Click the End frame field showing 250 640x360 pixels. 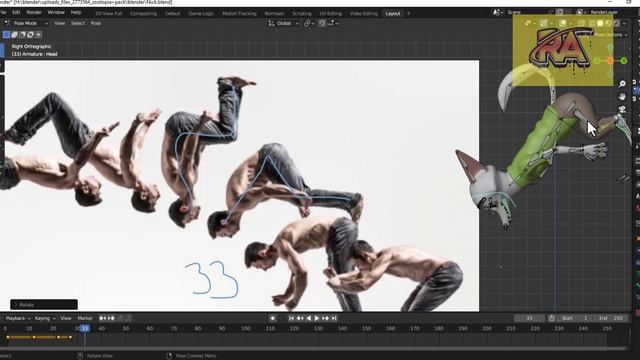click(610, 318)
